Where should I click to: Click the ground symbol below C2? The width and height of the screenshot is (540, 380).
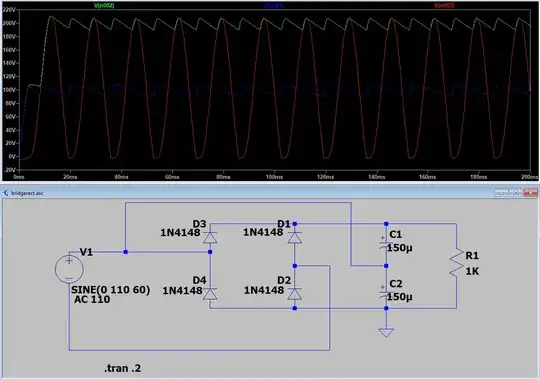(386, 332)
